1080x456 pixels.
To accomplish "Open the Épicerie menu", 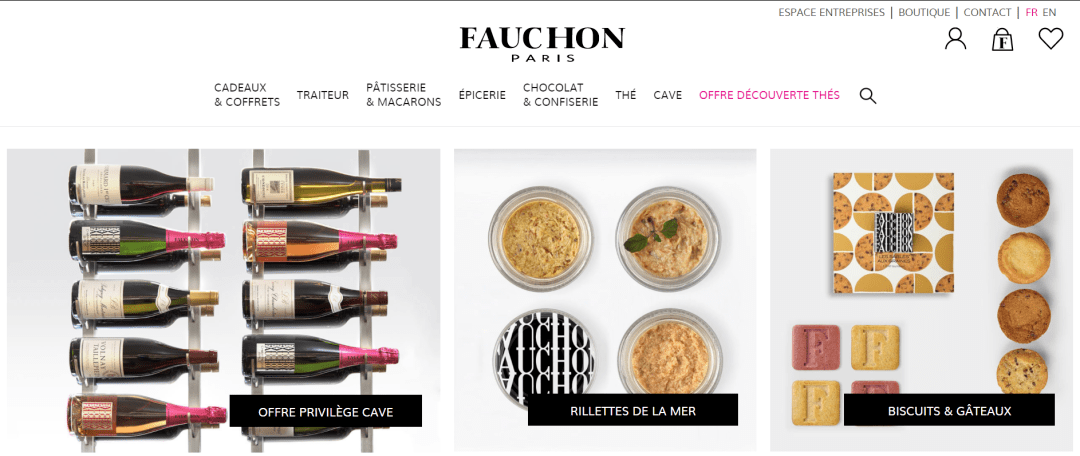I will [482, 95].
